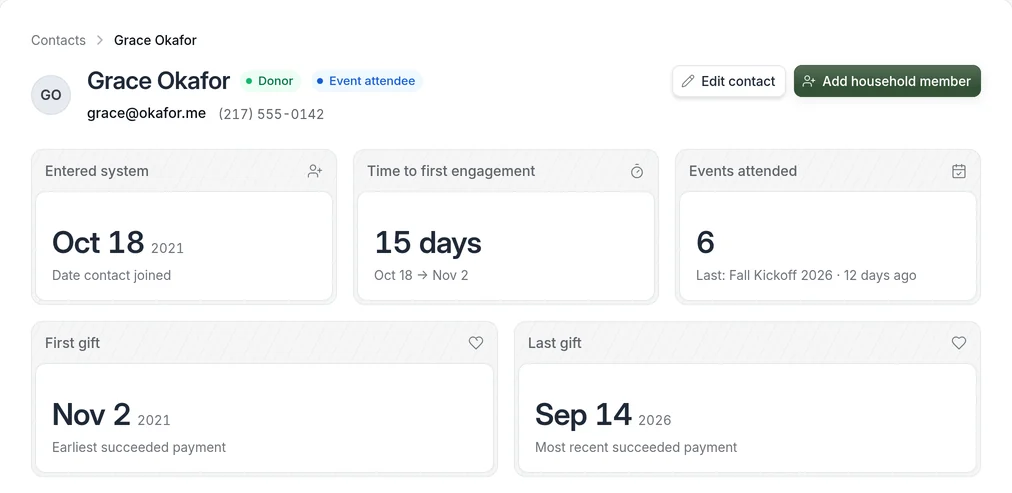Click the Last gift card title
Viewport: 1012px width, 493px height.
pos(554,343)
